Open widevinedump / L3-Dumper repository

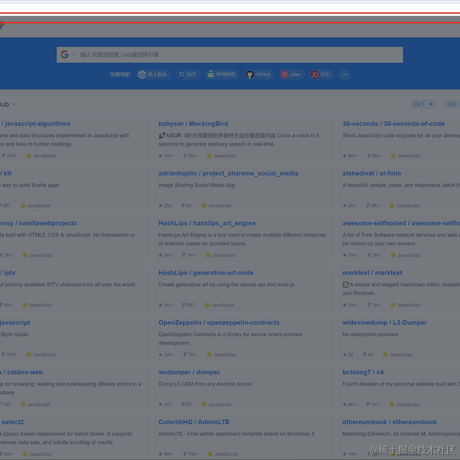pyautogui.click(x=385, y=323)
